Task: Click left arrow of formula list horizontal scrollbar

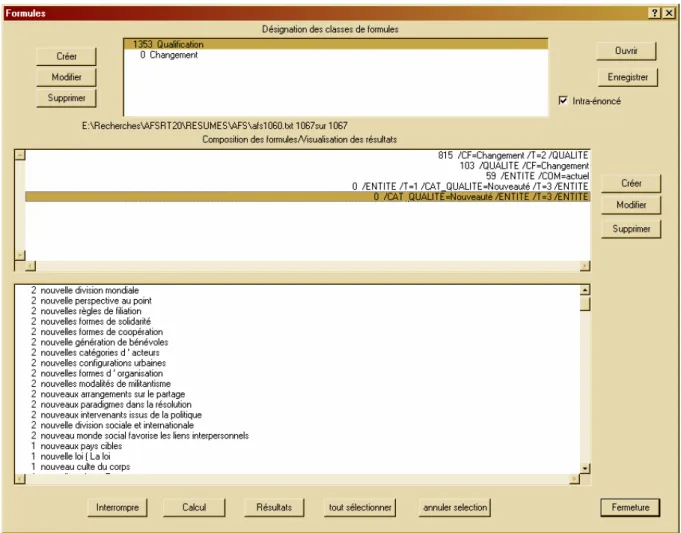Action: [x=30, y=265]
